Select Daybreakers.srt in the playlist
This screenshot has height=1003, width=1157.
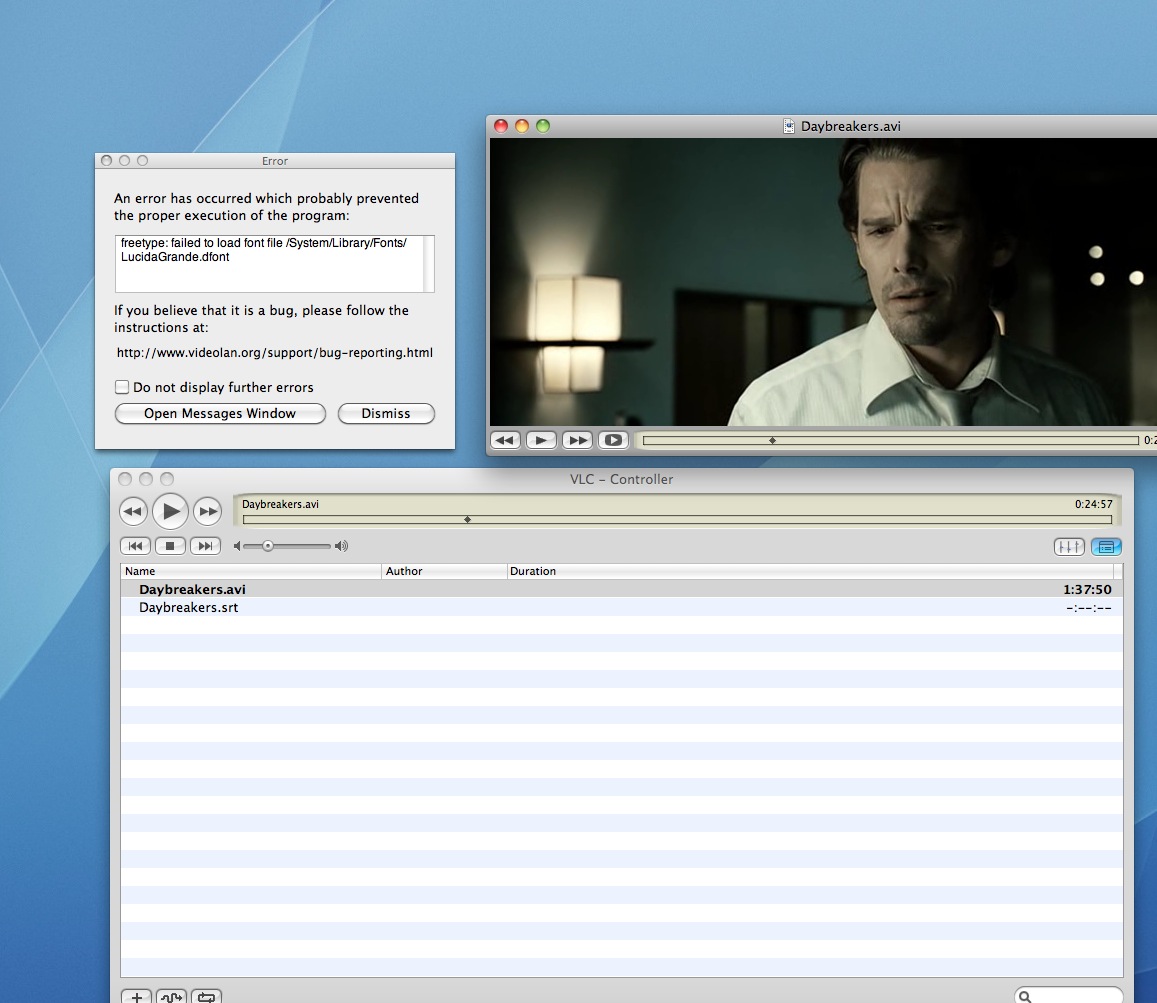pyautogui.click(x=621, y=607)
